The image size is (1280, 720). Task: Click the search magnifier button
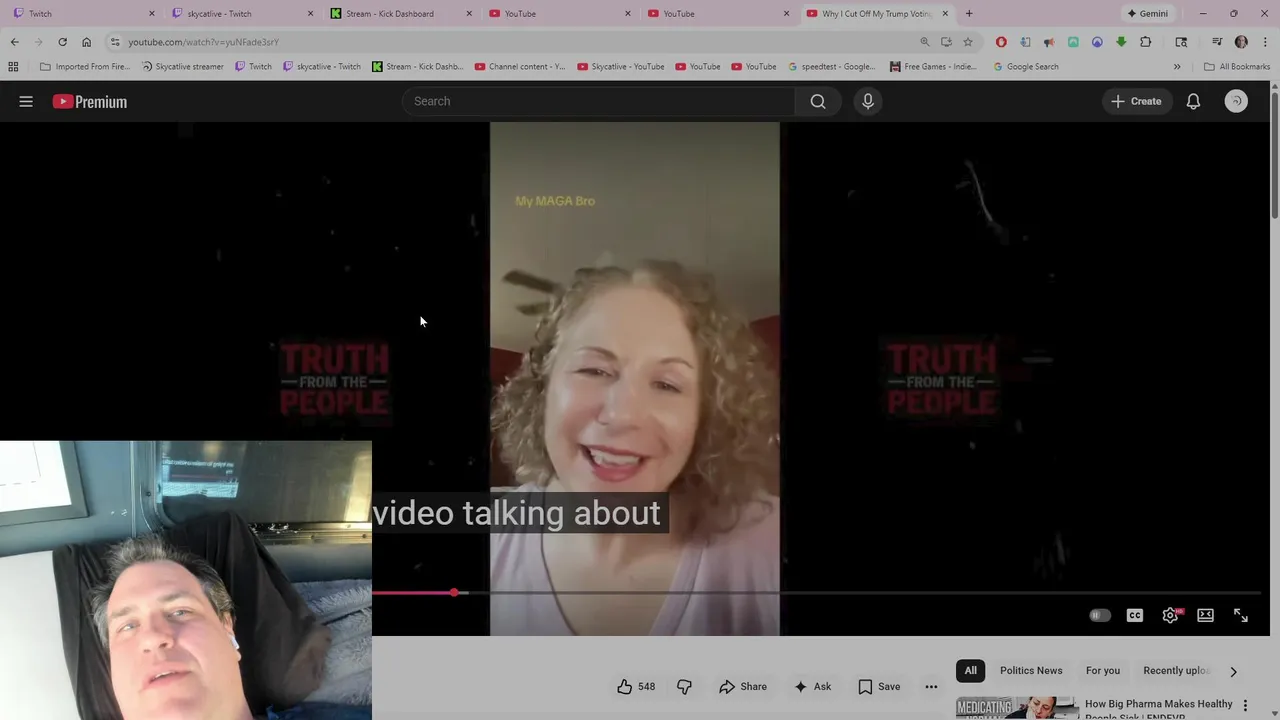(818, 101)
